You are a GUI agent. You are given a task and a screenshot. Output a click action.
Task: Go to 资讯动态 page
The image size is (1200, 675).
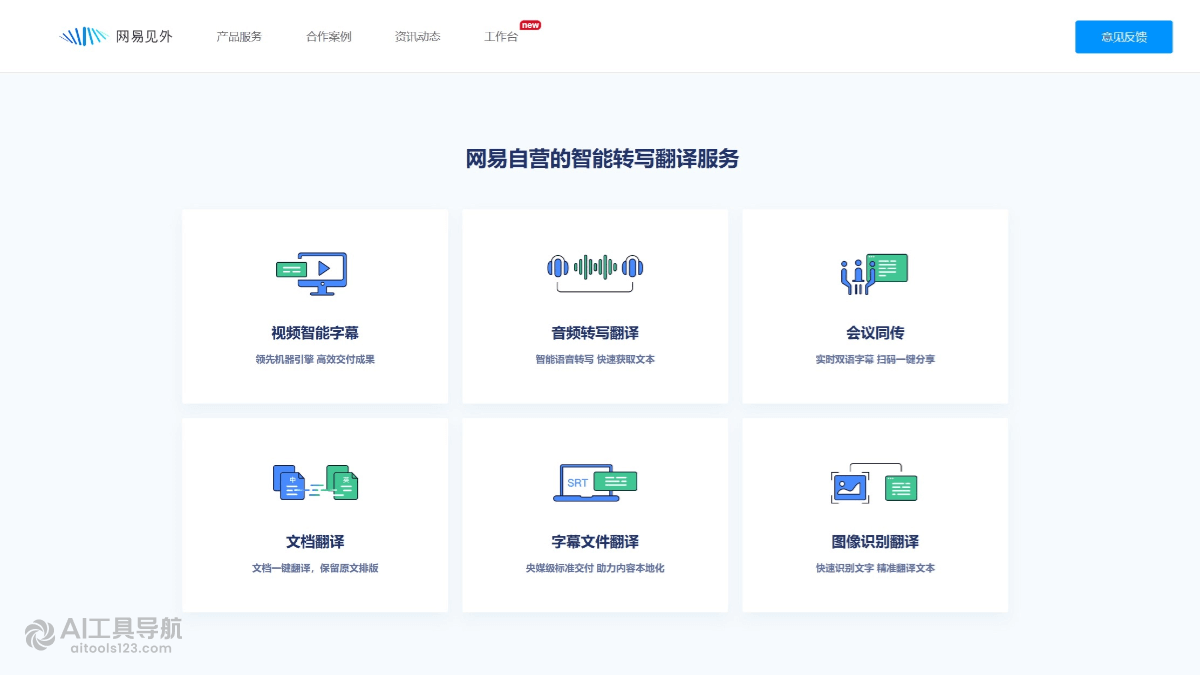(x=417, y=37)
